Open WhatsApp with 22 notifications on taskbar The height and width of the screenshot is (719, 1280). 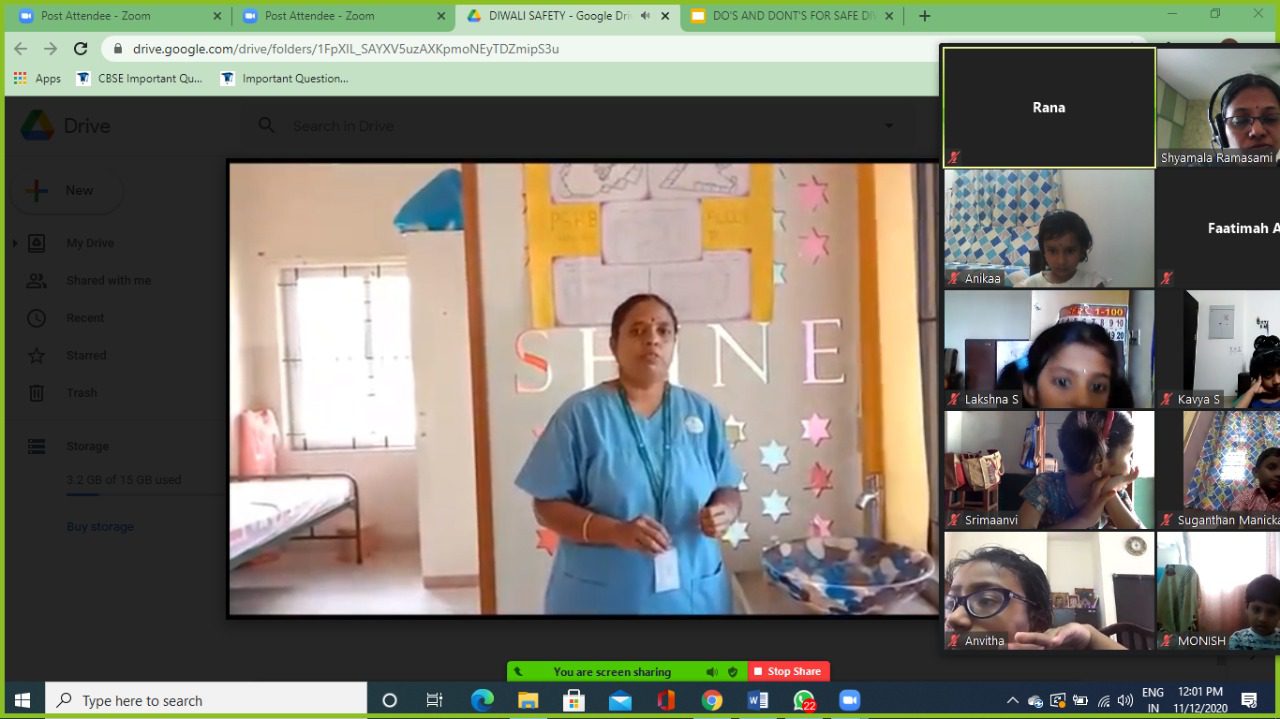pos(804,700)
